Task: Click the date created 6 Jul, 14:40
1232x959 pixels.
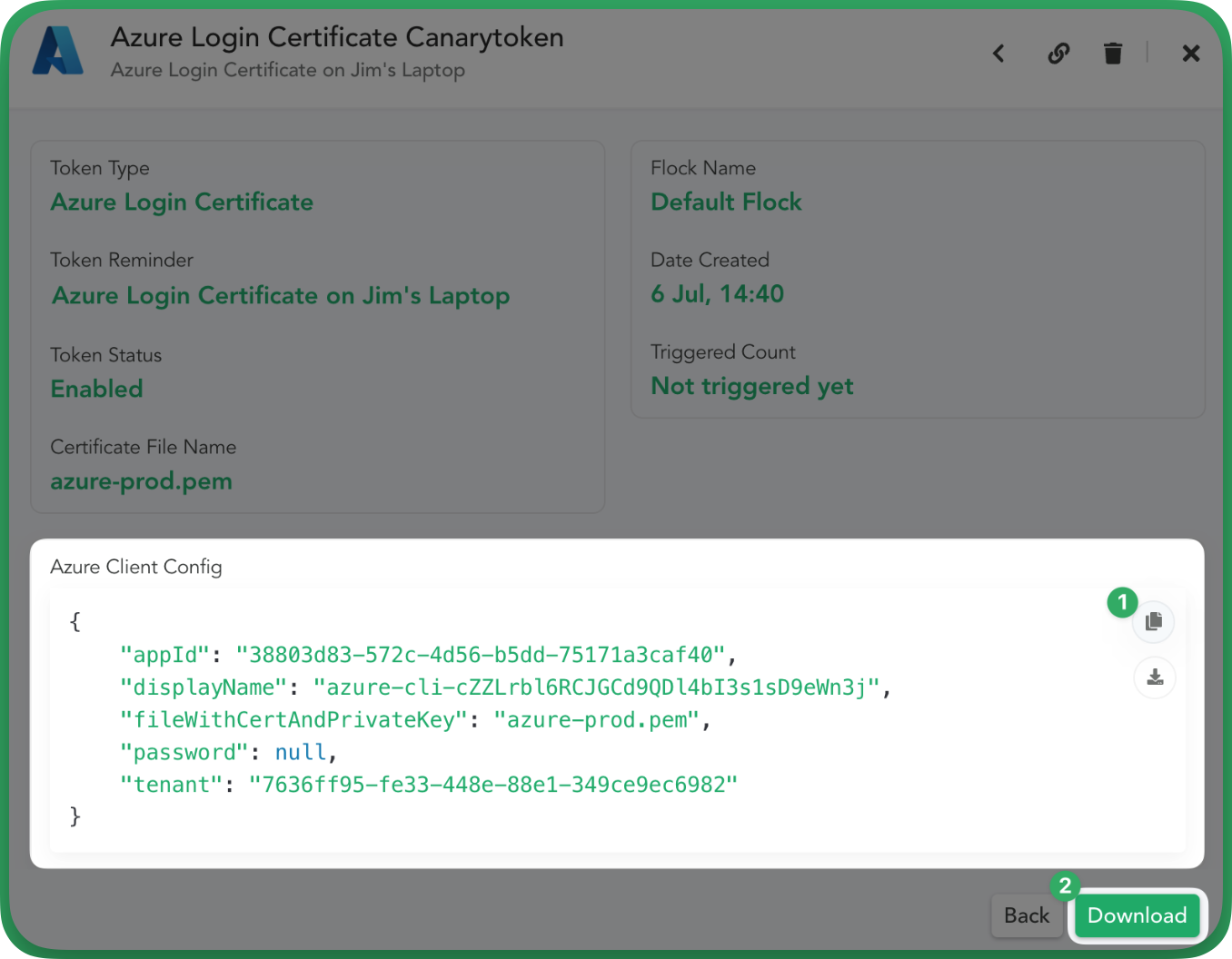Action: pyautogui.click(x=718, y=294)
